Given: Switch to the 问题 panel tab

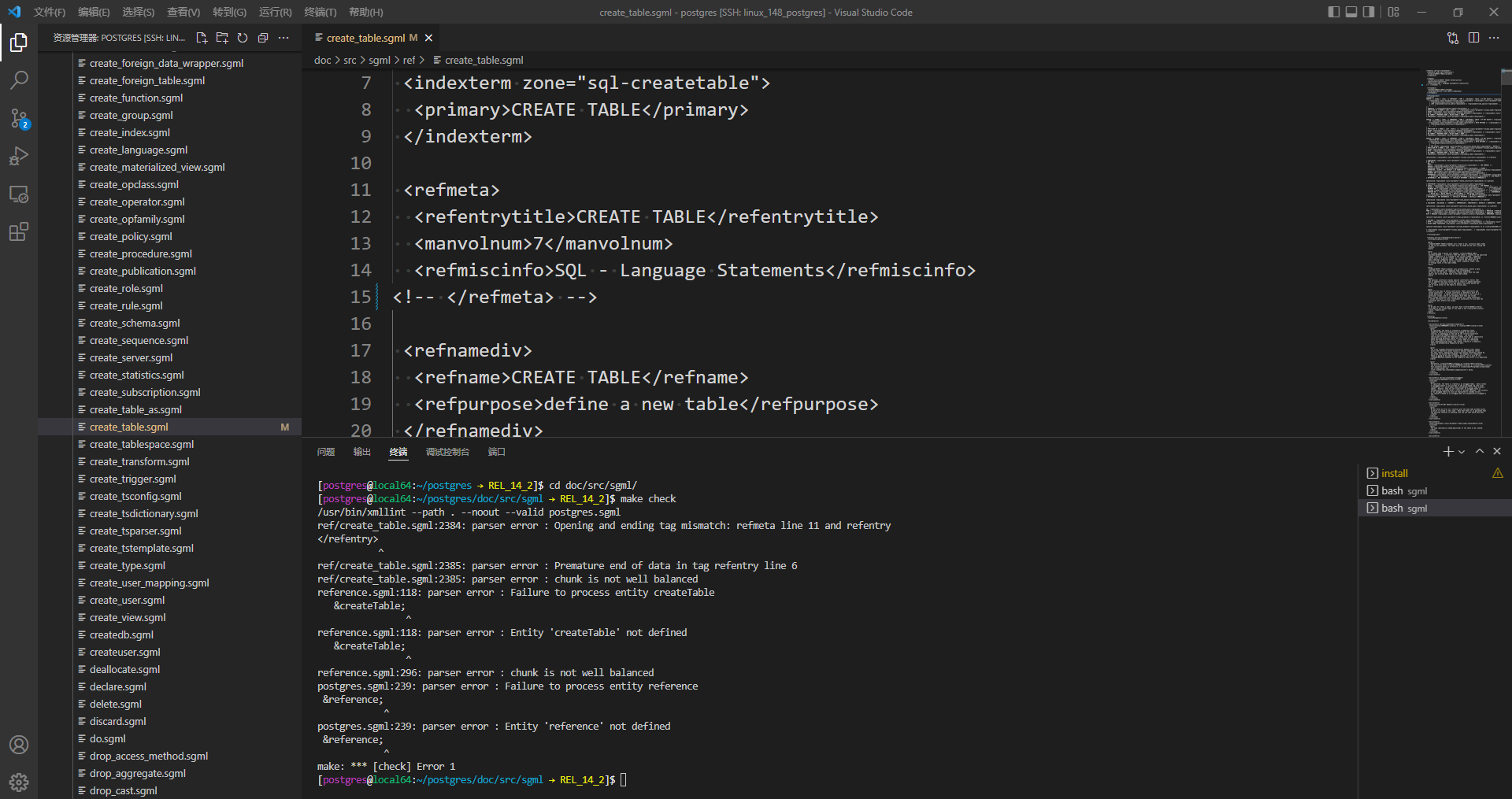Looking at the screenshot, I should (x=326, y=452).
